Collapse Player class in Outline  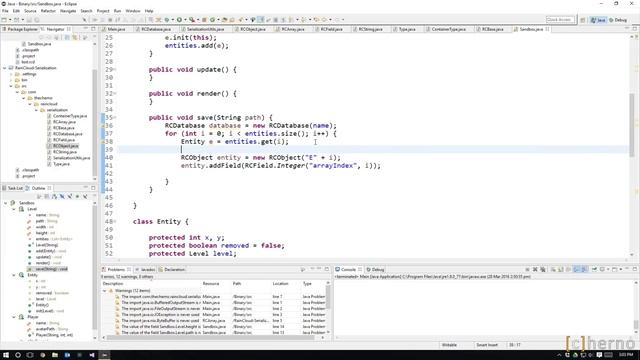click(x=14, y=317)
